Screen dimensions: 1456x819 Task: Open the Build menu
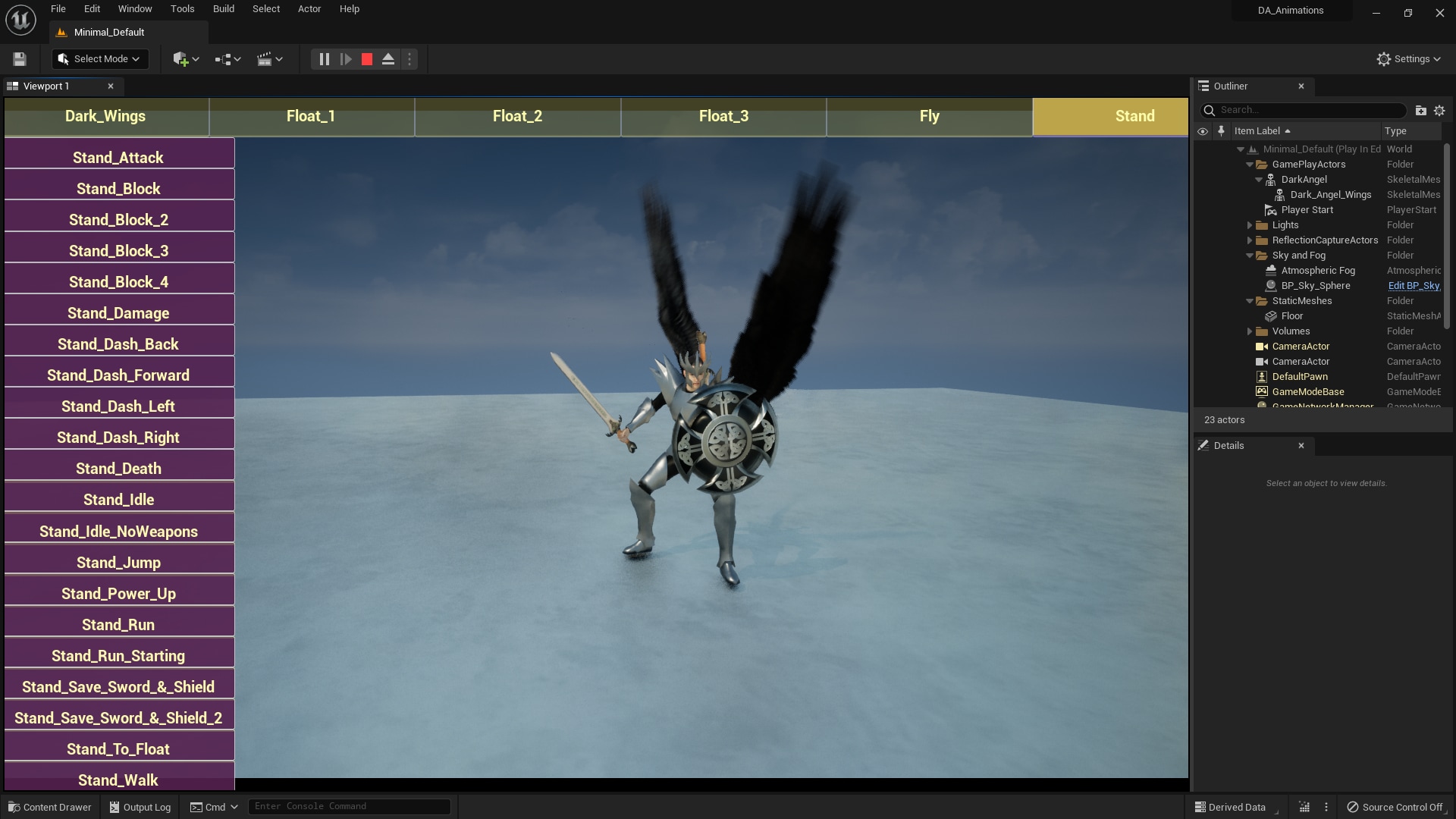pyautogui.click(x=223, y=9)
